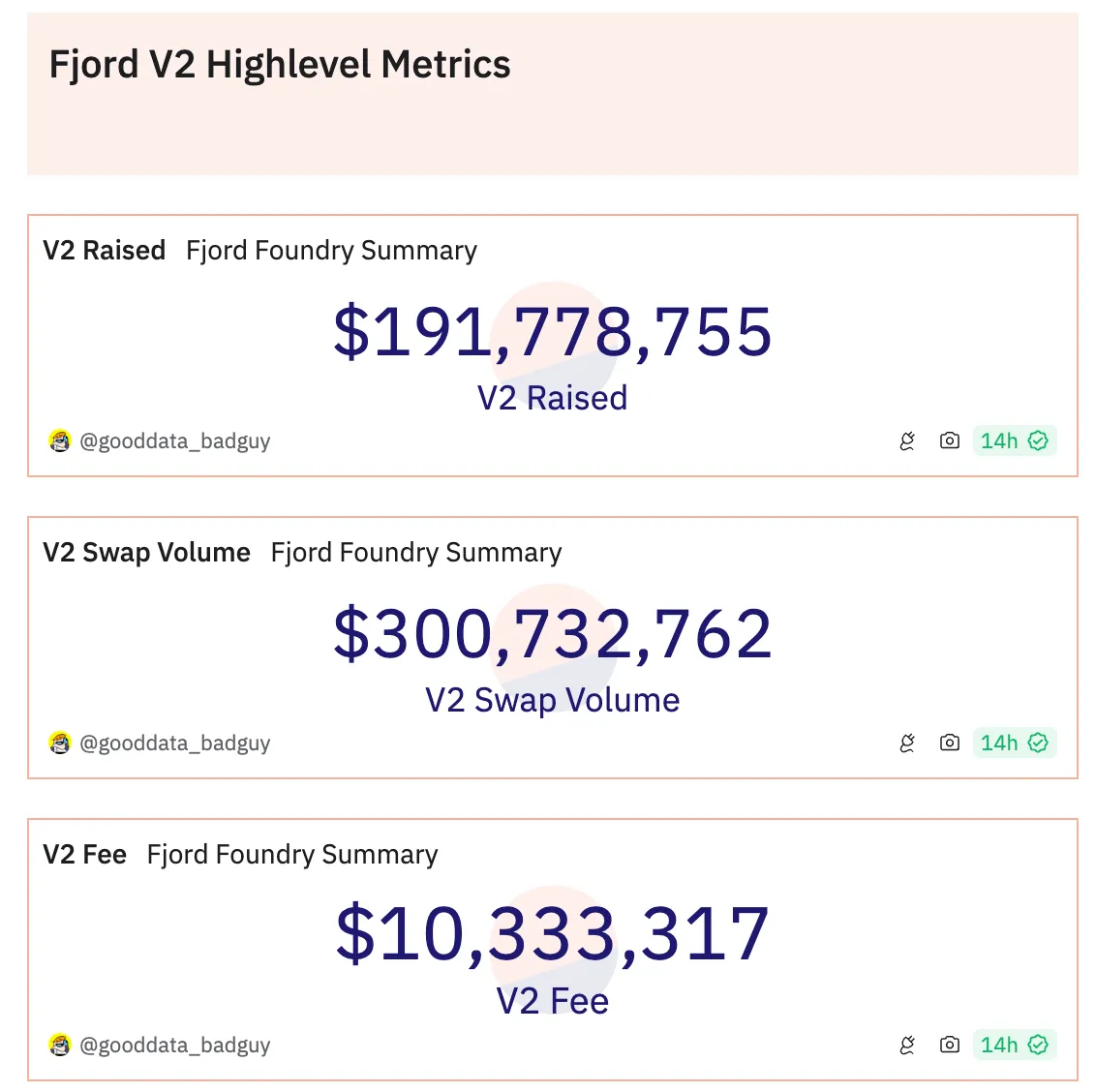Take screenshot of V2 Swap Volume card
1096x1092 pixels.
click(950, 743)
